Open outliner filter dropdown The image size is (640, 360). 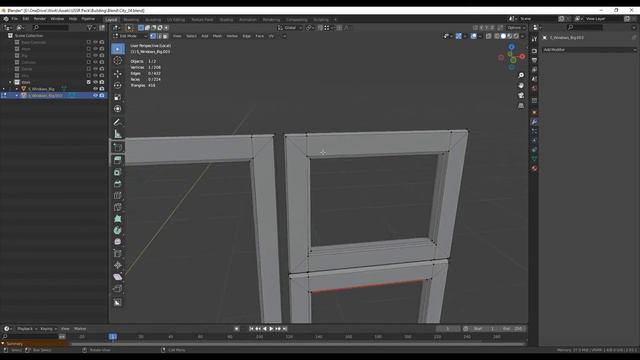coord(91,28)
